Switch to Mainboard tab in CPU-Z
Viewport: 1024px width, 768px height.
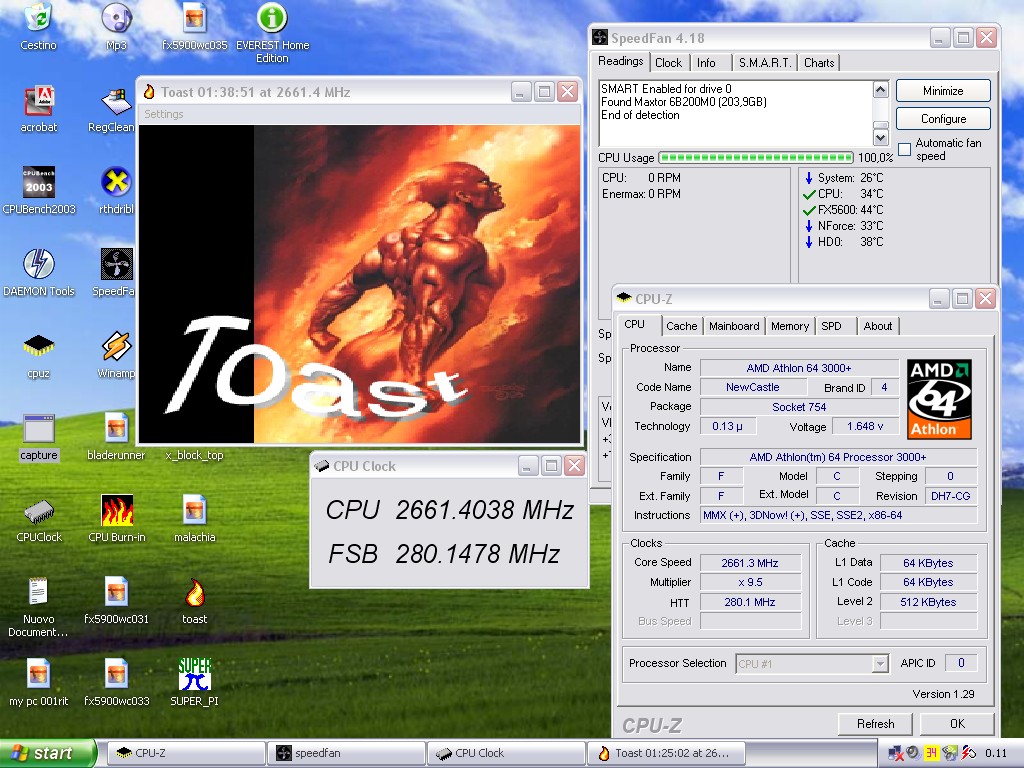pyautogui.click(x=734, y=326)
